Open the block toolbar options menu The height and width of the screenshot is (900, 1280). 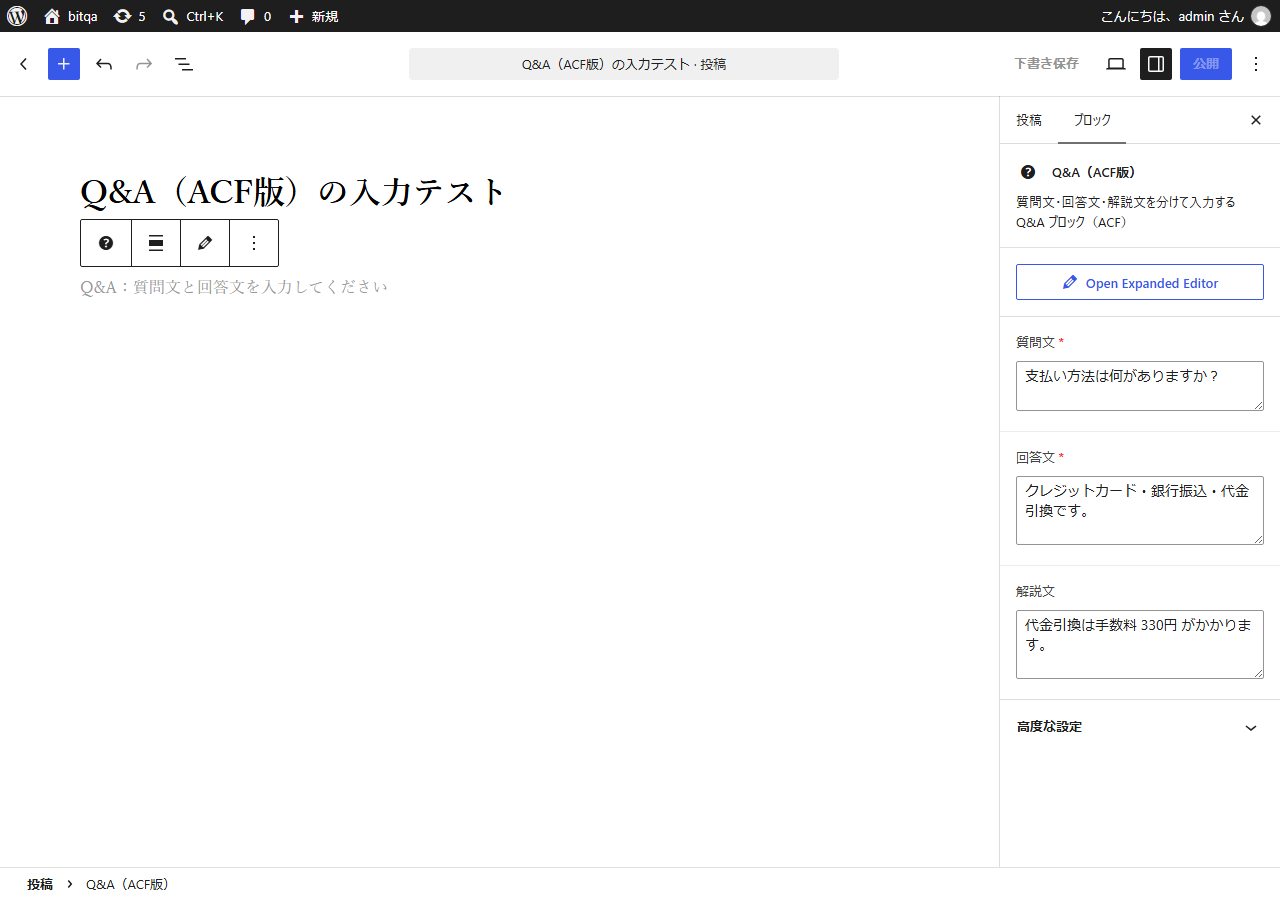click(254, 243)
